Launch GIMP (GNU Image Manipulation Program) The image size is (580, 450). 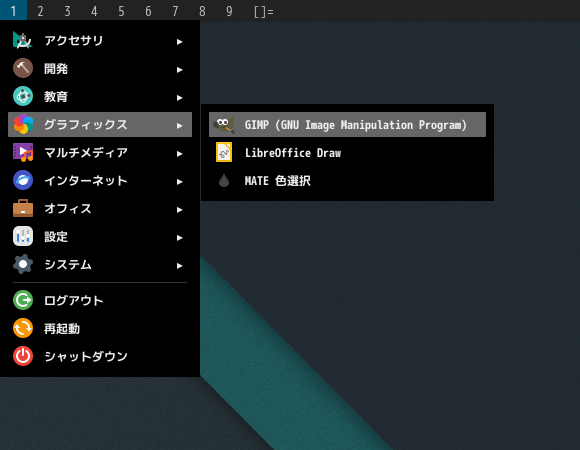(347, 125)
